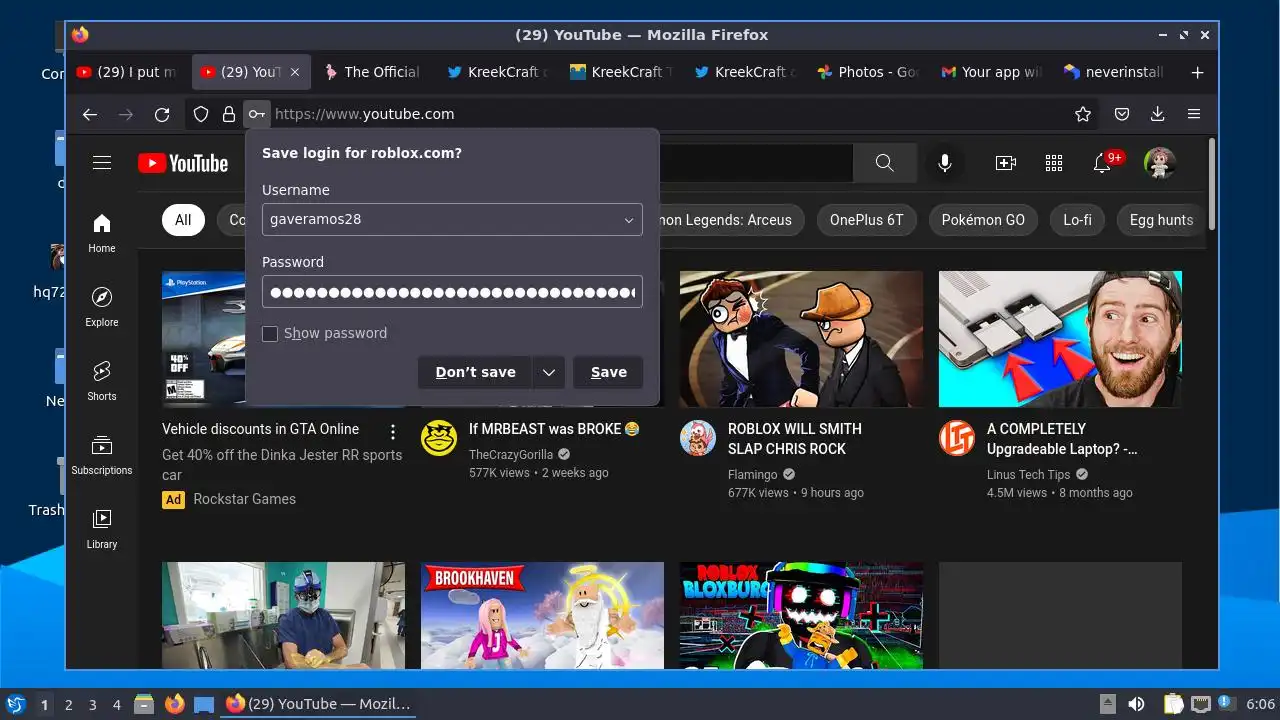This screenshot has height=720, width=1280.
Task: Click the YouTube Mozilla Firefox taskbar entry
Action: [x=318, y=704]
